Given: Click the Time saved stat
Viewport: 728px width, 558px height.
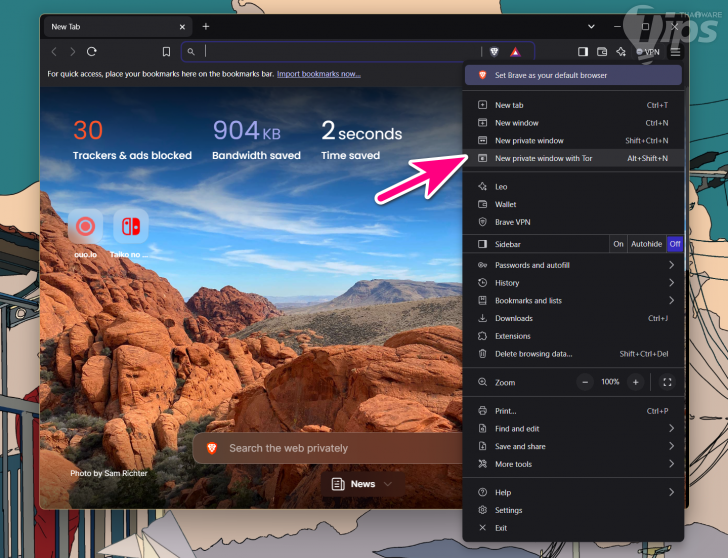Looking at the screenshot, I should pyautogui.click(x=361, y=140).
